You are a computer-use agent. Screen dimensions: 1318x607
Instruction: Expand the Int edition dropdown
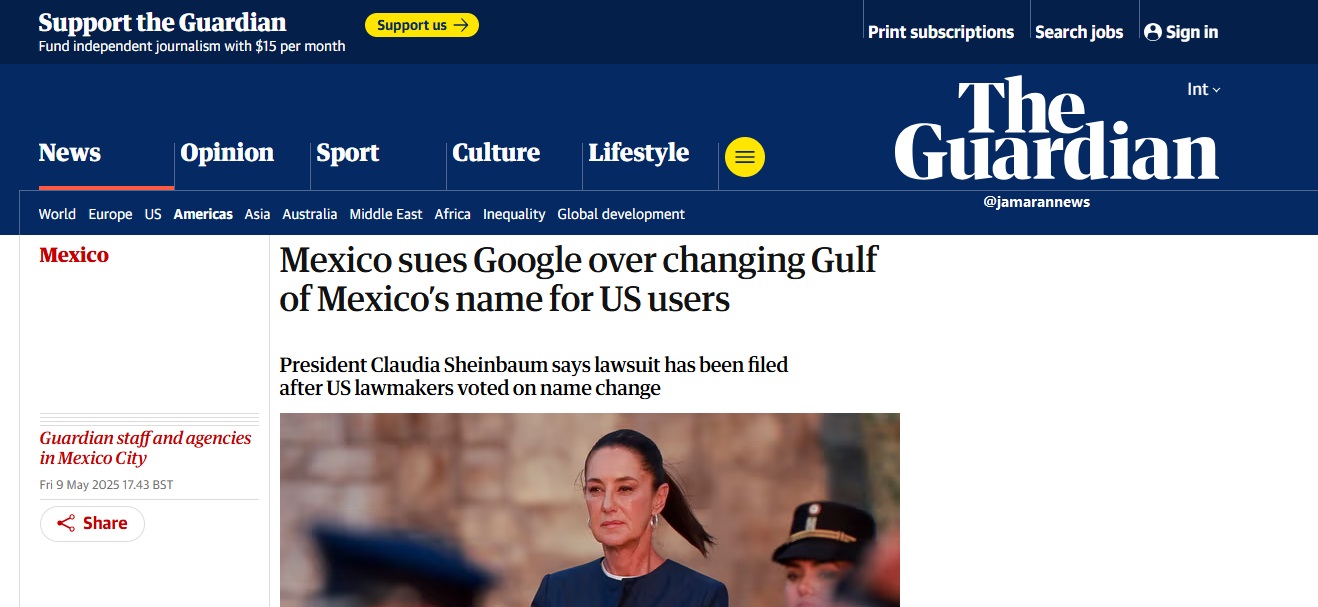pyautogui.click(x=1203, y=90)
